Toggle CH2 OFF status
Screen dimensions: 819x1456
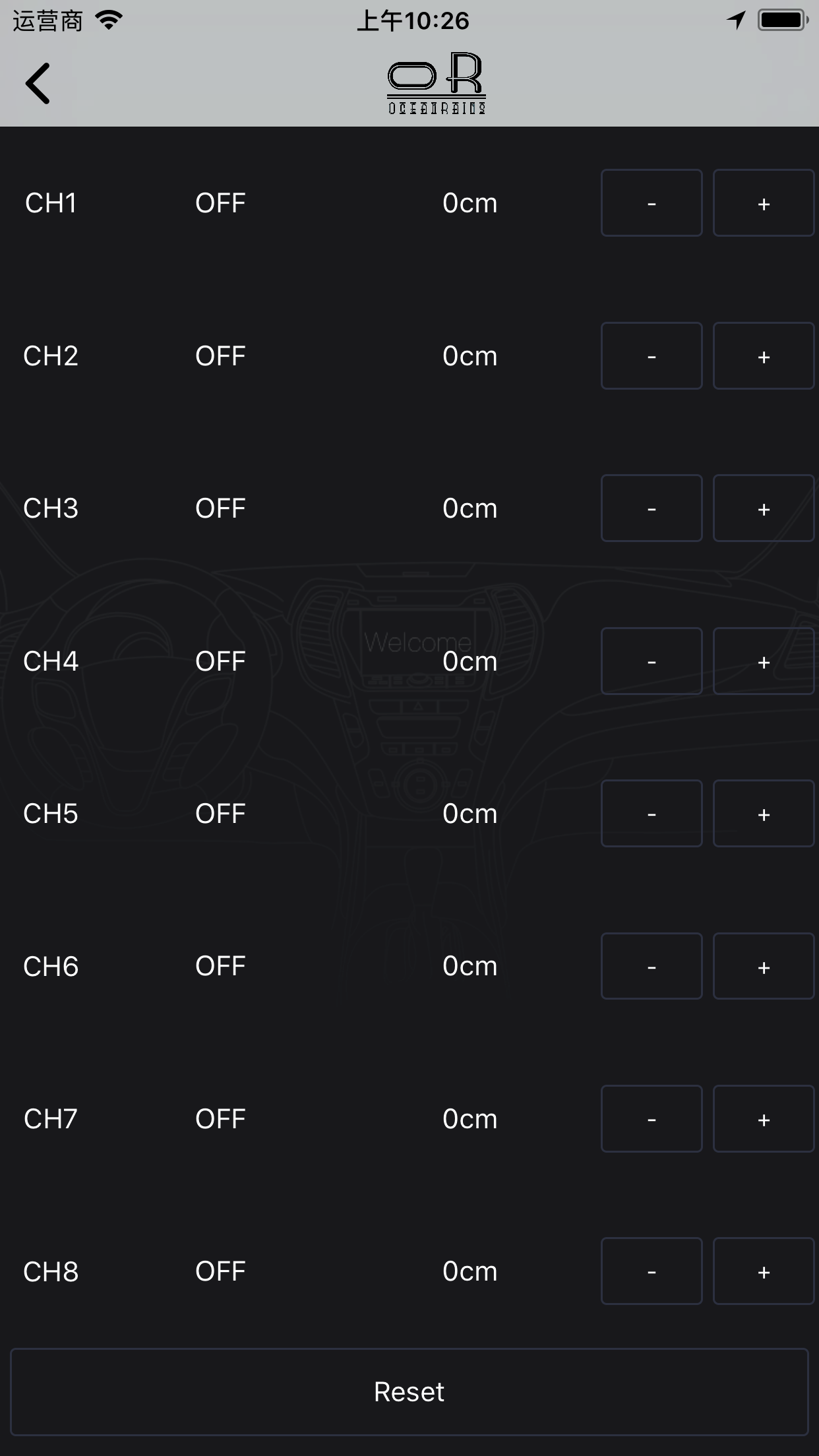[220, 356]
